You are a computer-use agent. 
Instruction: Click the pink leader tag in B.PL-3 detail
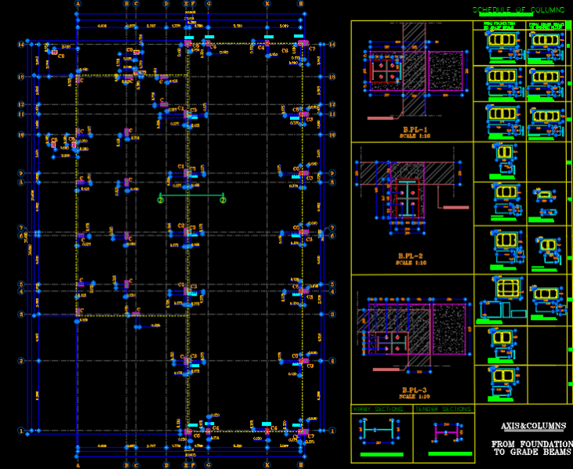[386, 370]
